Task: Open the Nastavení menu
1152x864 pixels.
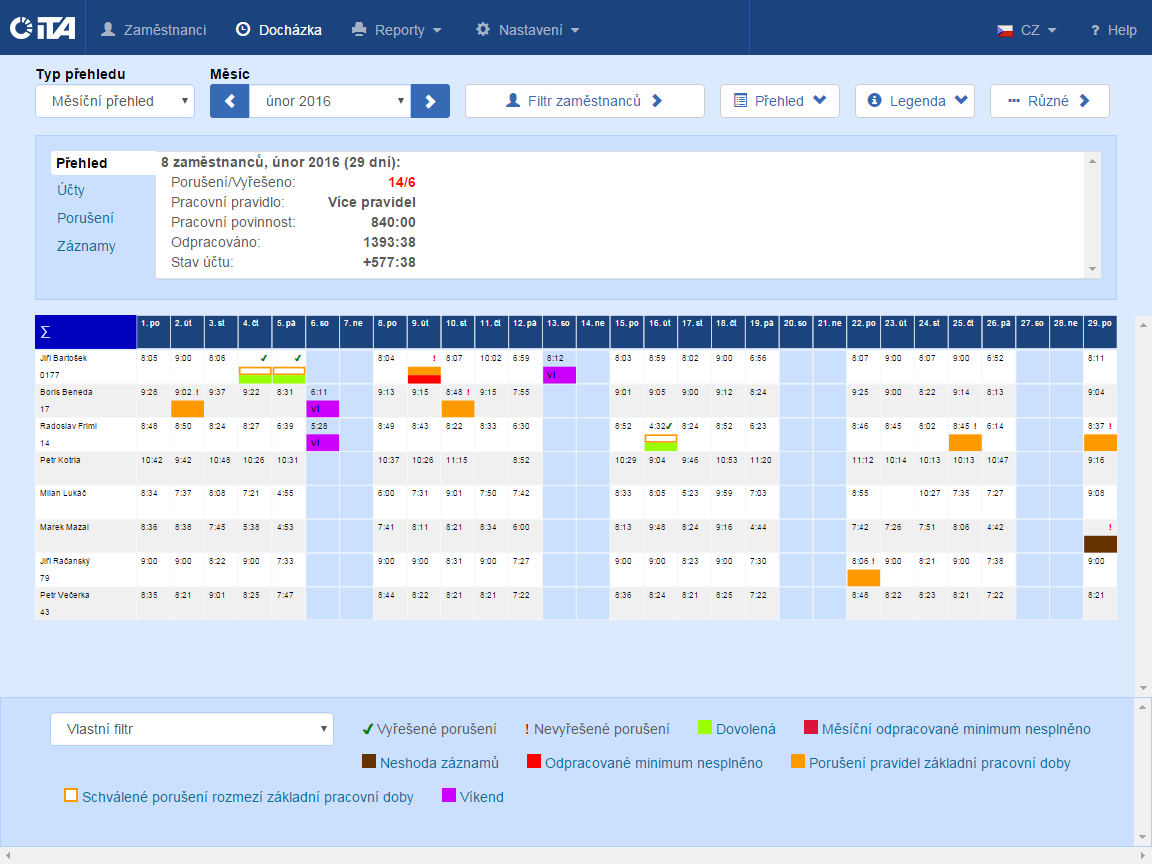Action: point(528,30)
